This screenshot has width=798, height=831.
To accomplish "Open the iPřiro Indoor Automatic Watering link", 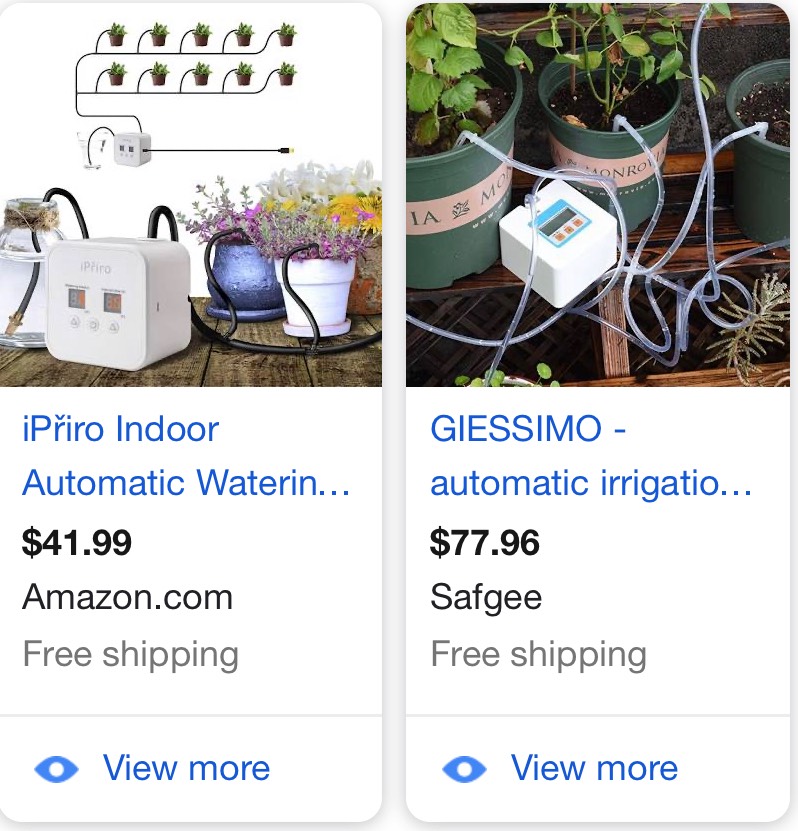I will pos(186,456).
